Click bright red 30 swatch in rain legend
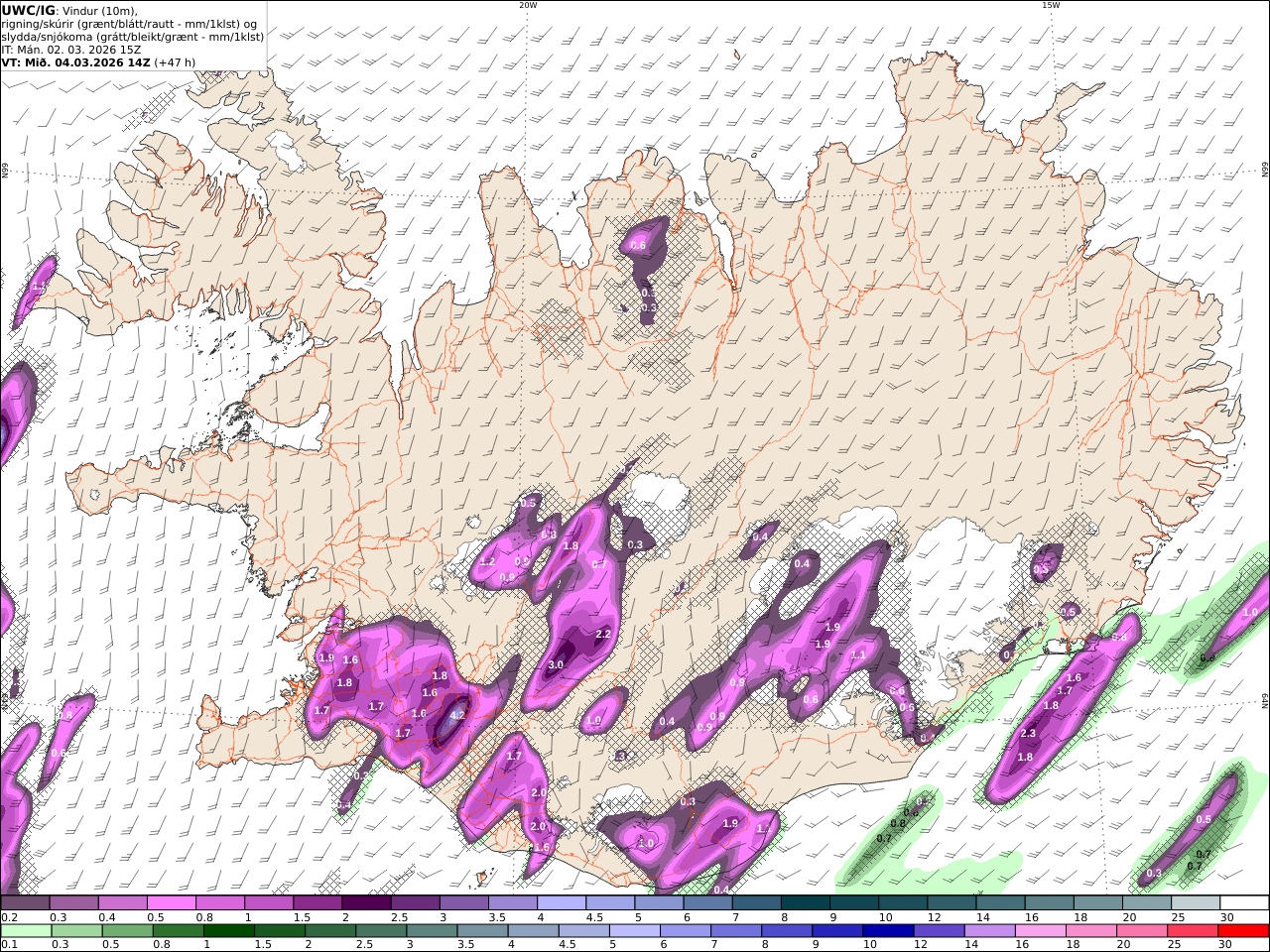 [x=1243, y=931]
